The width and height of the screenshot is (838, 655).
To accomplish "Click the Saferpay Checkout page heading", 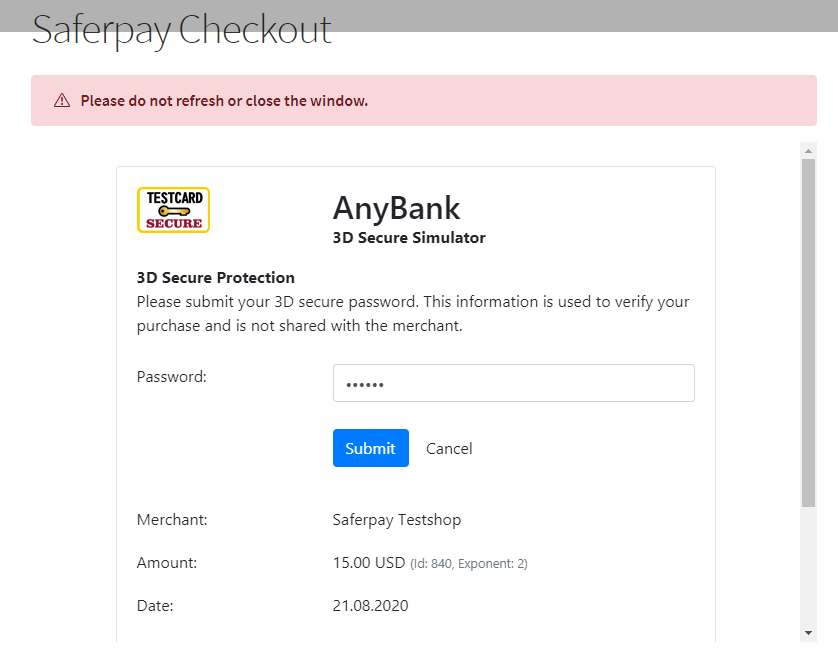I will 181,29.
